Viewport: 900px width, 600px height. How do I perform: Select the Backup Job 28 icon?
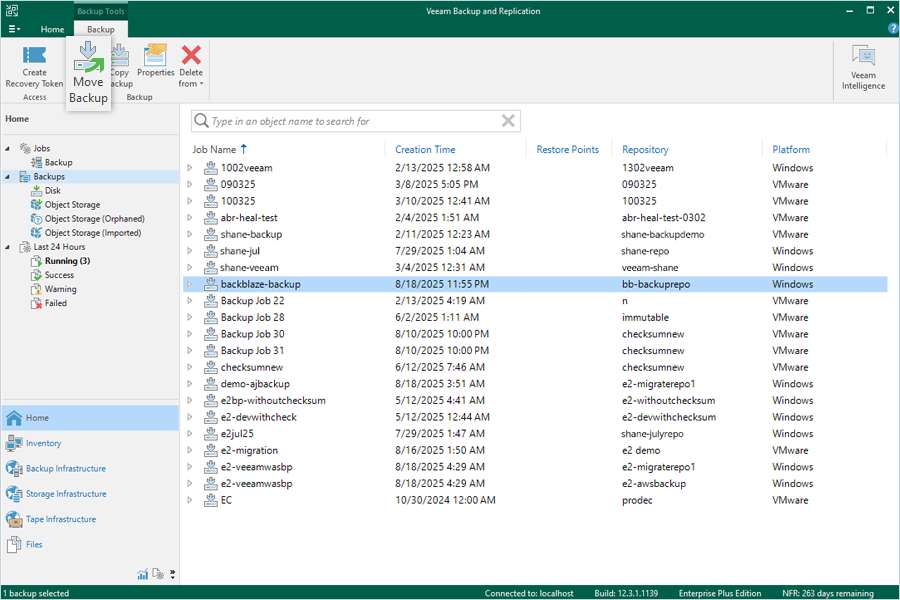point(211,318)
